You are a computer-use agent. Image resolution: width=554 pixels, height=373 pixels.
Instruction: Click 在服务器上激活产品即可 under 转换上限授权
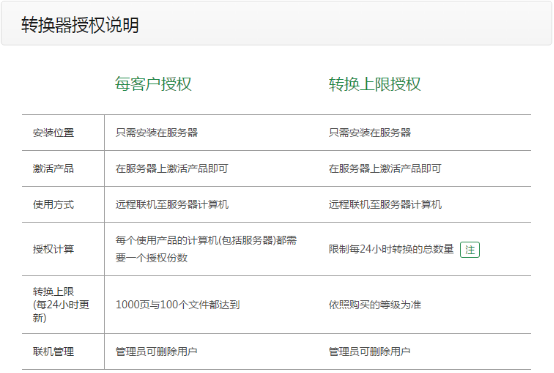pos(385,168)
